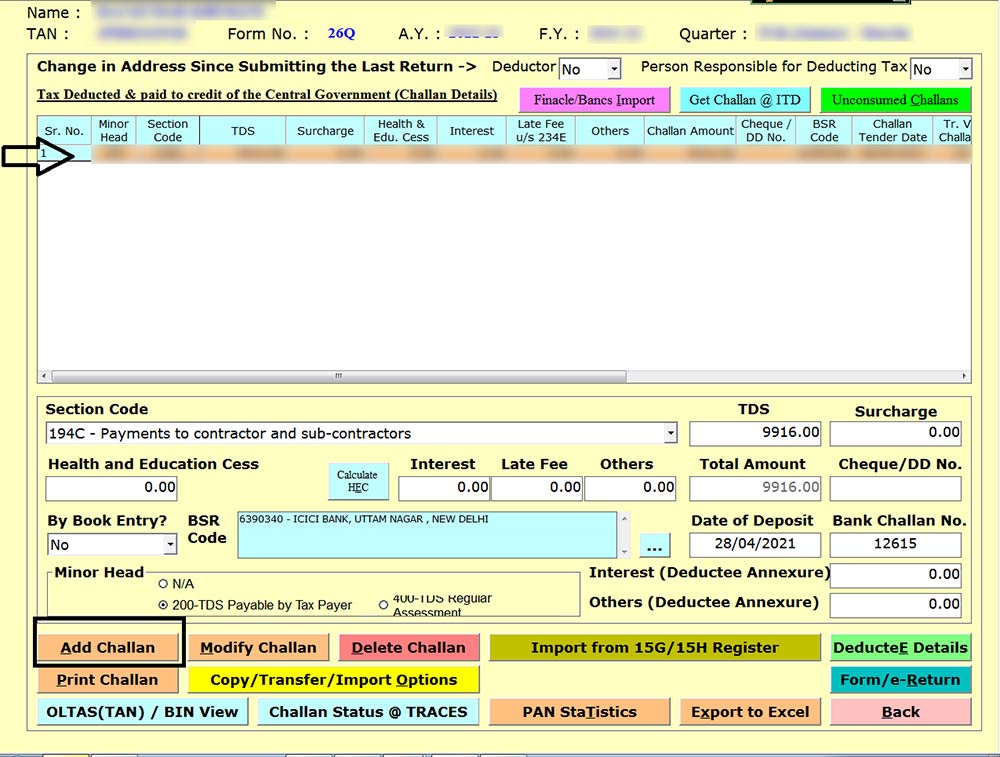This screenshot has width=1000, height=757.
Task: Click Get Challan @ ITD
Action: [x=744, y=100]
